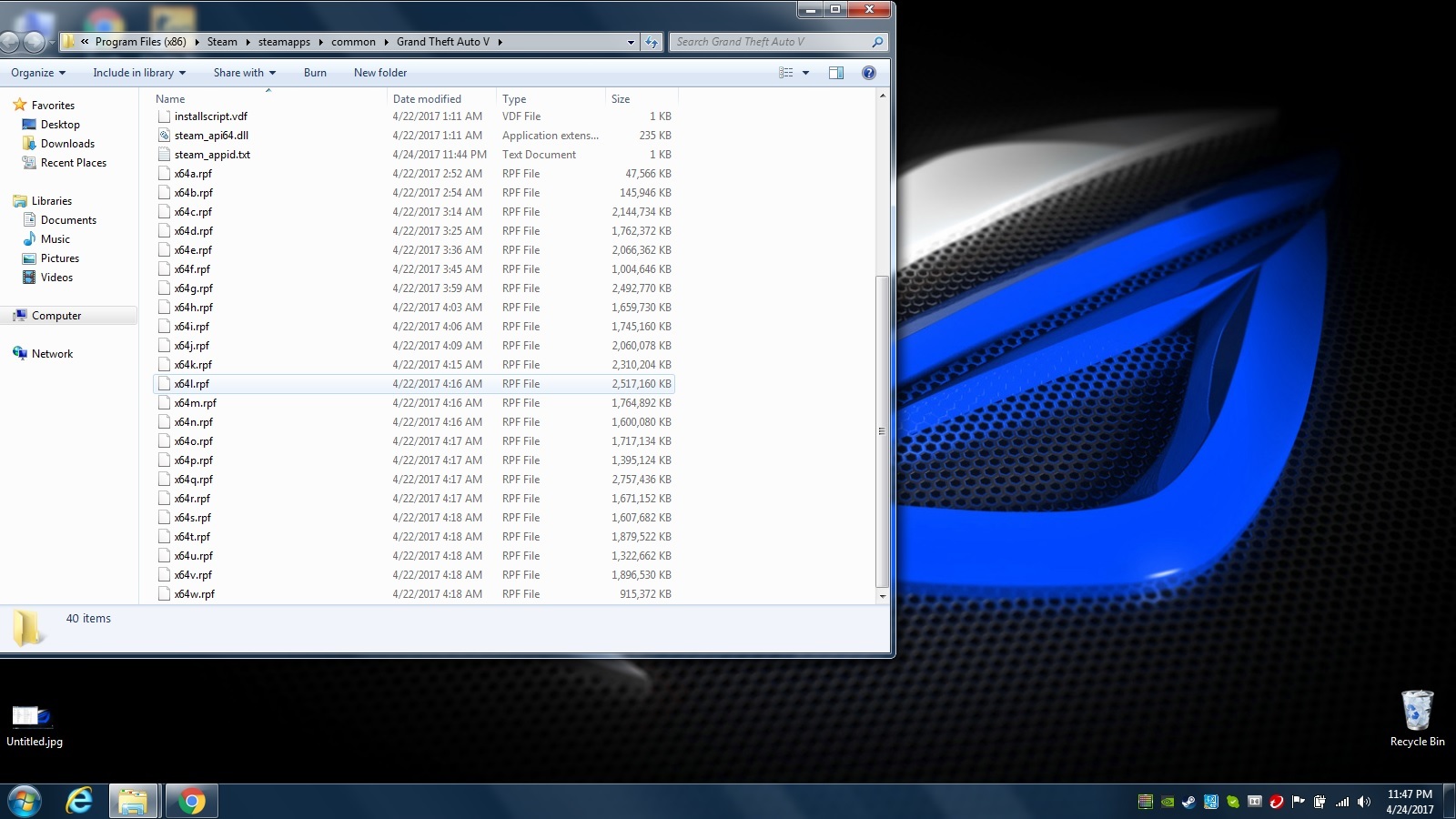The width and height of the screenshot is (1456, 819).
Task: Expand arrow after Grand Theft Auto V
Action: pyautogui.click(x=500, y=42)
